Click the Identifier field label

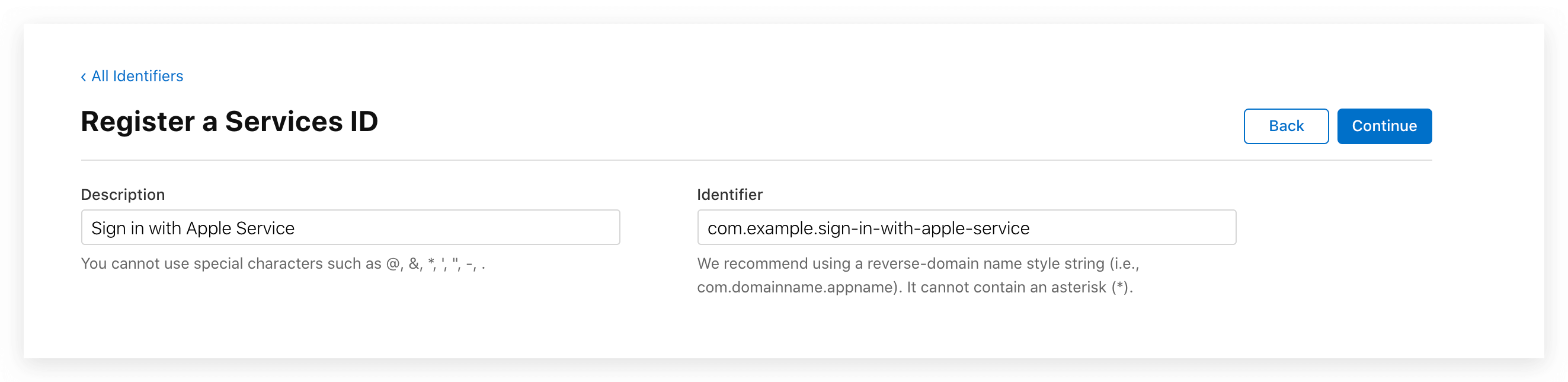pos(729,195)
